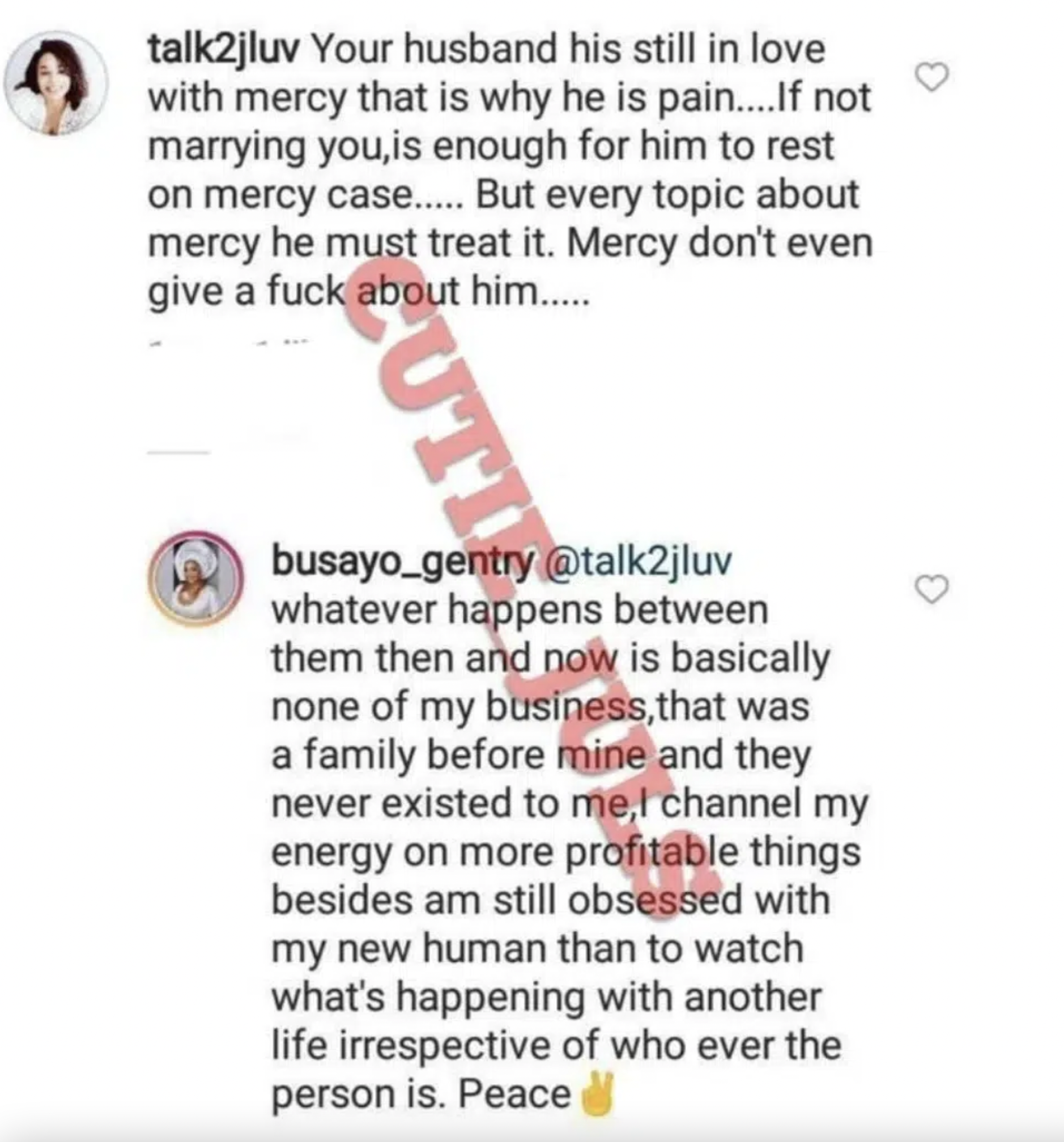Toggle replies via the short horizontal line
This screenshot has height=1142, width=1064.
[x=178, y=453]
